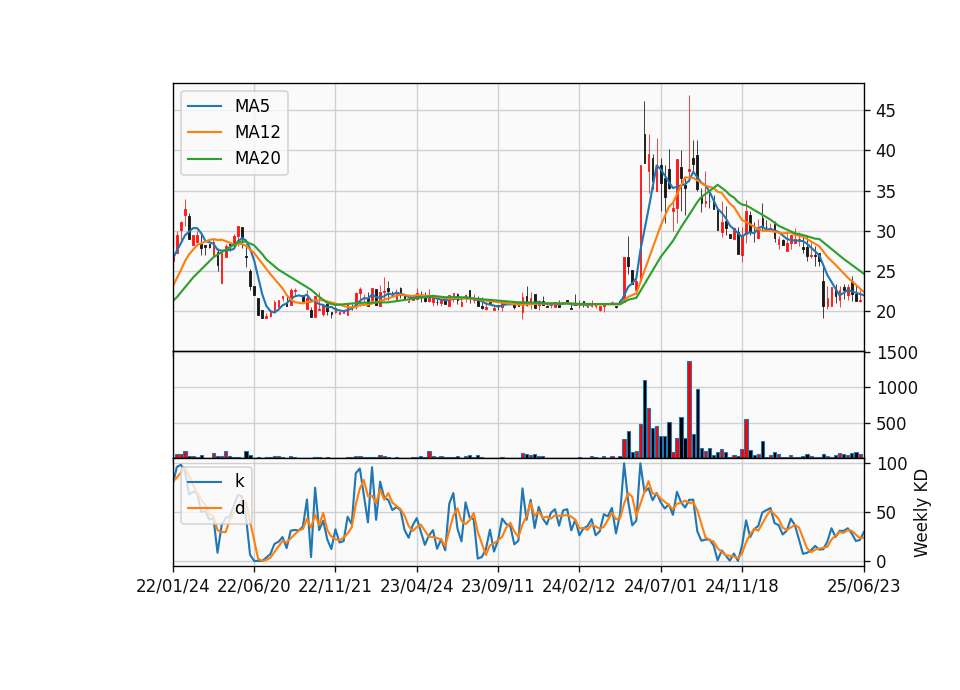This screenshot has width=960, height=690.
Task: Click the price axis value 40
Action: click(x=885, y=151)
